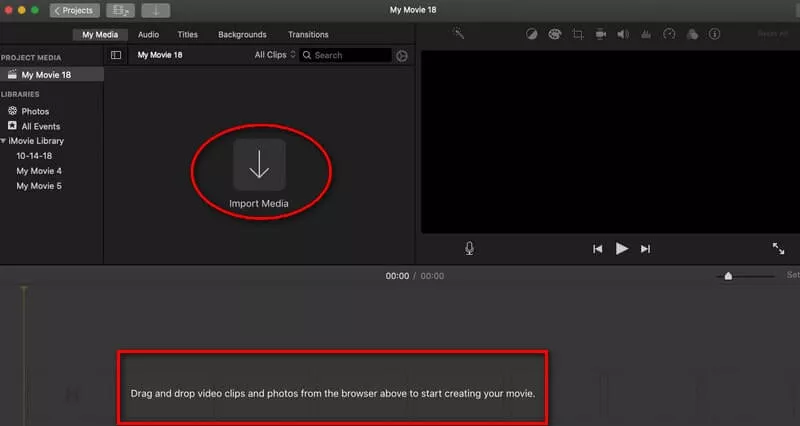Open the color balance tool
Screen dimensions: 800x426
[x=532, y=34]
